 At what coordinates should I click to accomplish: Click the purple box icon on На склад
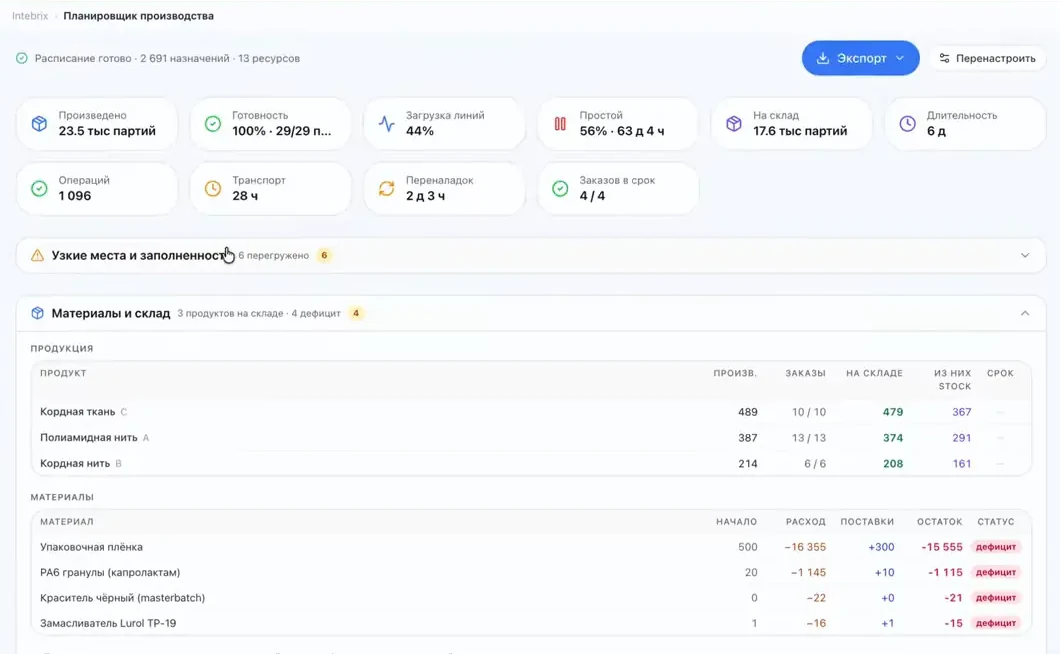pos(734,123)
